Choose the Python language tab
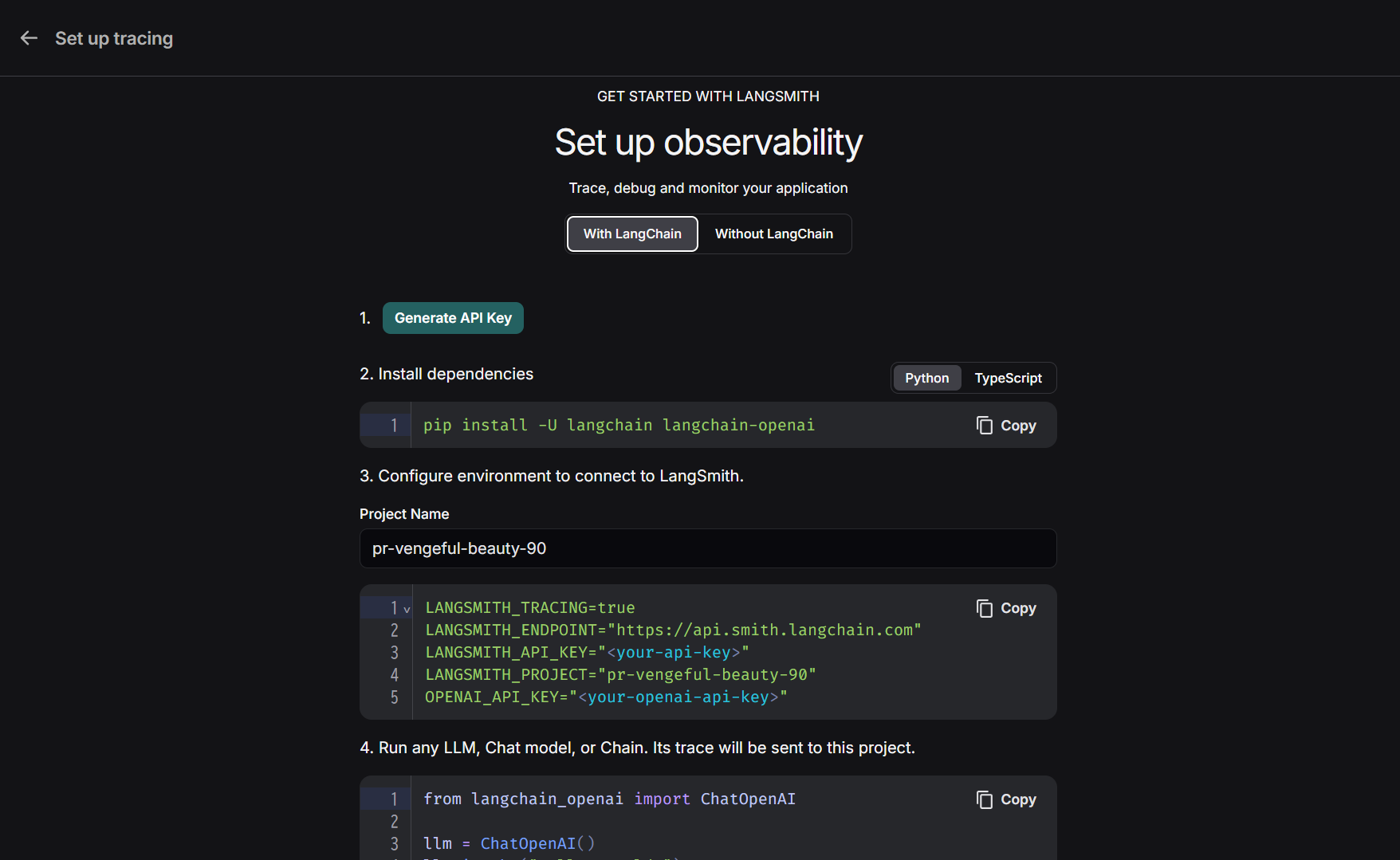This screenshot has height=860, width=1400. (x=926, y=378)
